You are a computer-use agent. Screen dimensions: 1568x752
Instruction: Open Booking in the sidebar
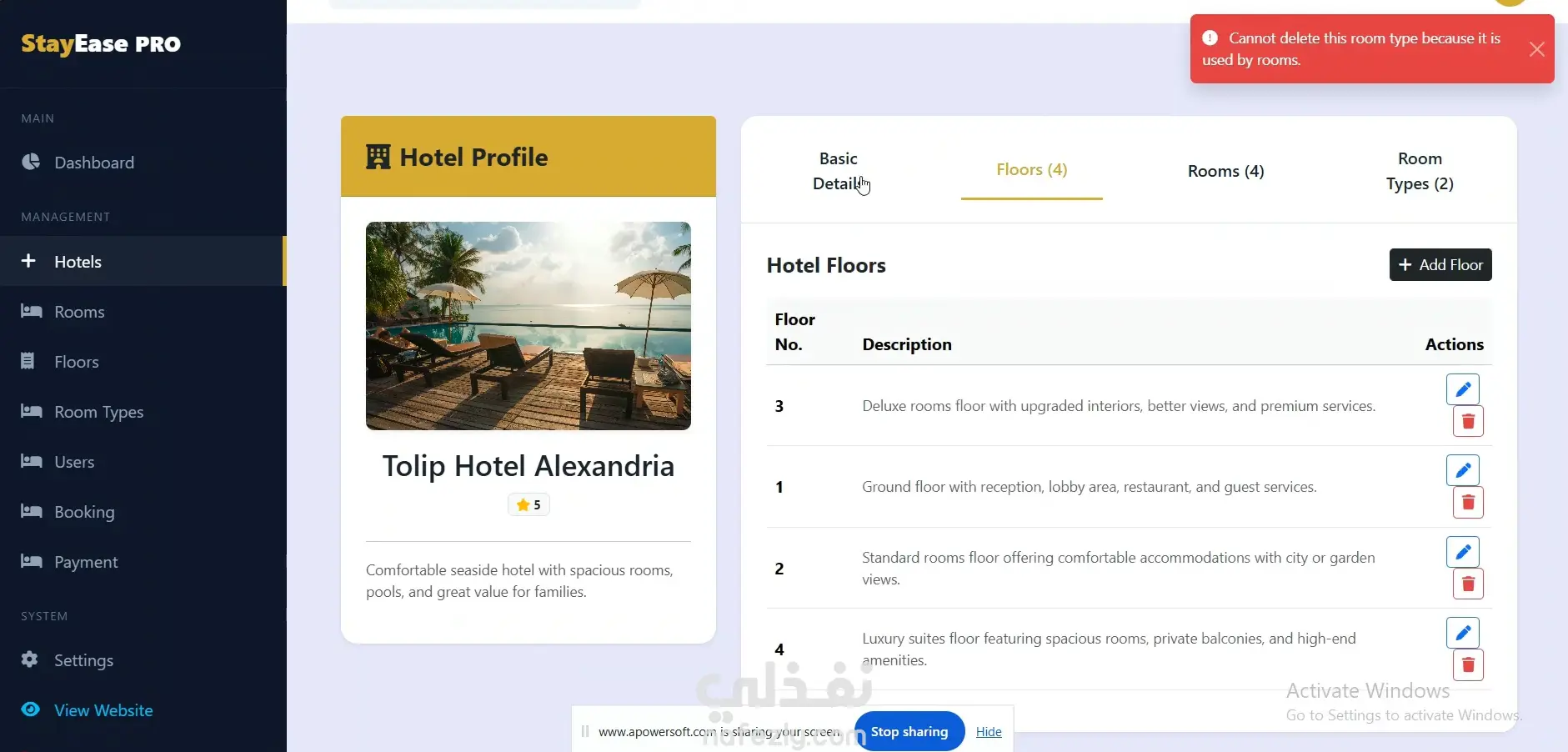[143, 511]
